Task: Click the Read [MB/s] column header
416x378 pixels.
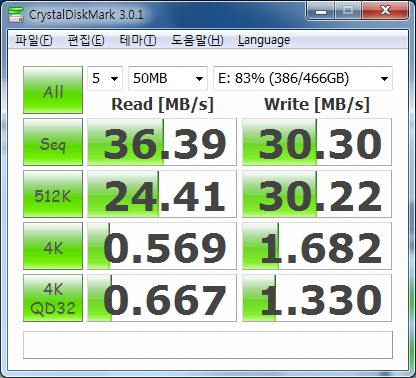Action: click(162, 105)
